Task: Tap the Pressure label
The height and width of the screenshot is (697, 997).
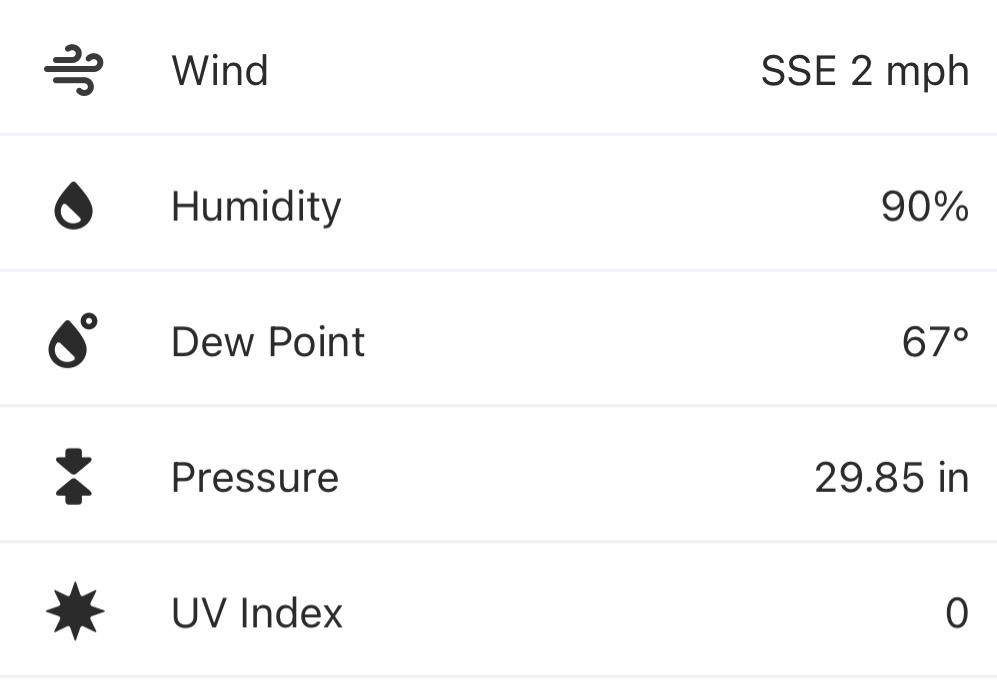Action: point(255,477)
